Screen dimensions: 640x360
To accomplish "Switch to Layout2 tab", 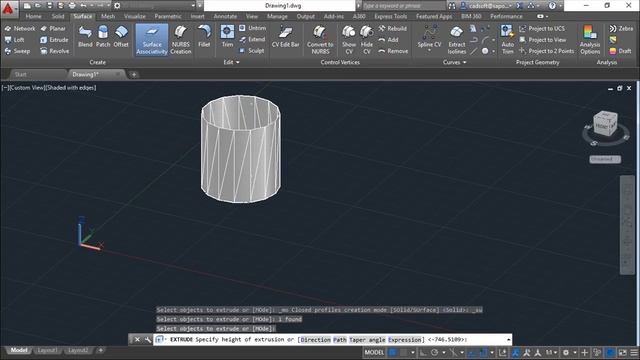I will point(78,350).
